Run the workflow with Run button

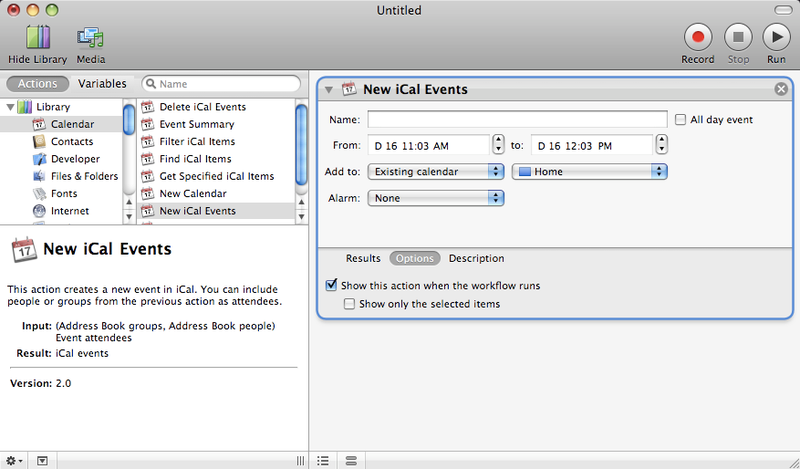[x=776, y=37]
